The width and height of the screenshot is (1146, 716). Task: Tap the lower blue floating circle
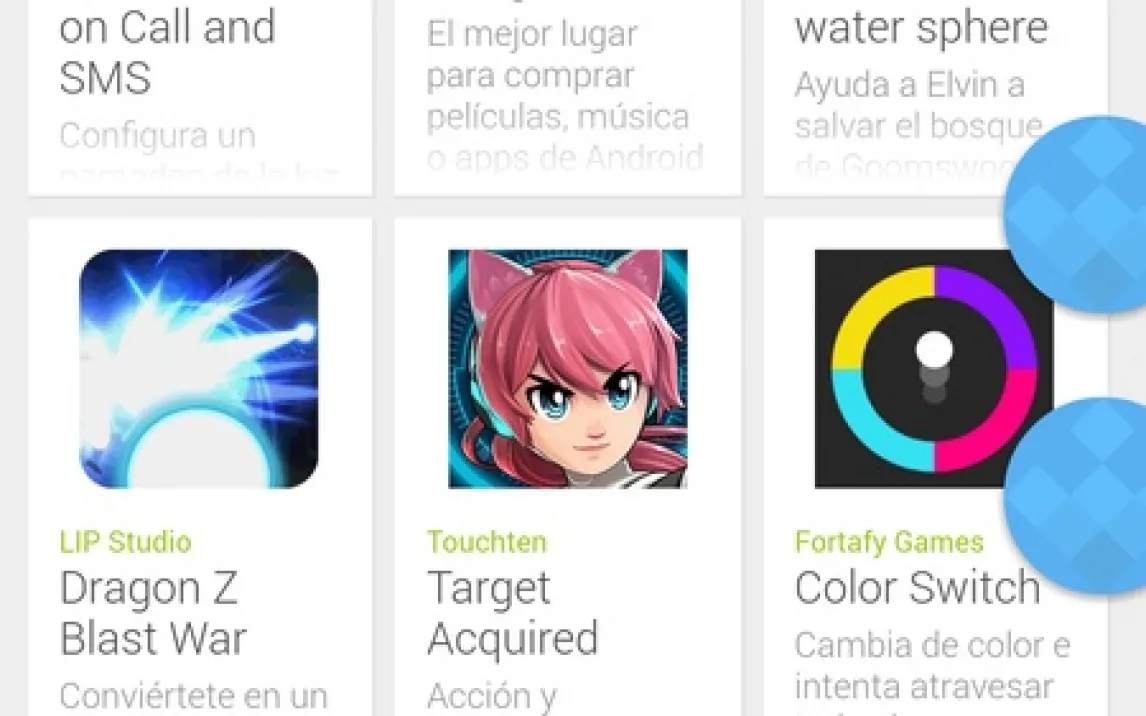(1076, 495)
